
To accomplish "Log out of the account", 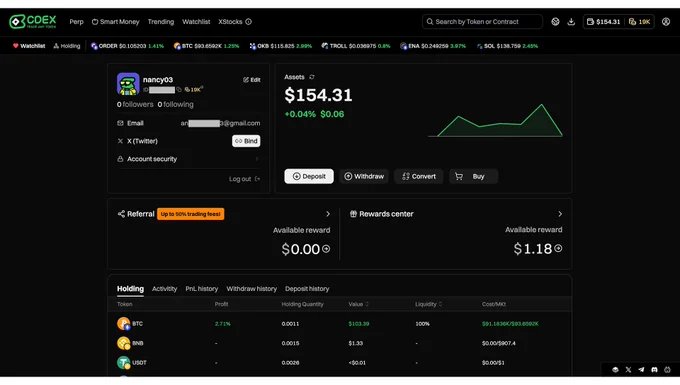I will (245, 179).
